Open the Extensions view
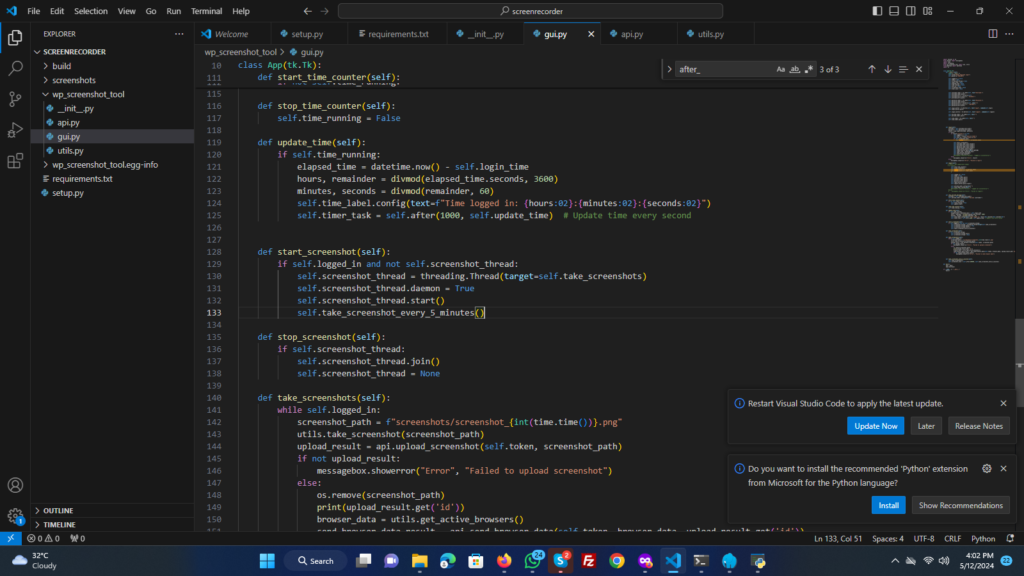 coord(15,161)
